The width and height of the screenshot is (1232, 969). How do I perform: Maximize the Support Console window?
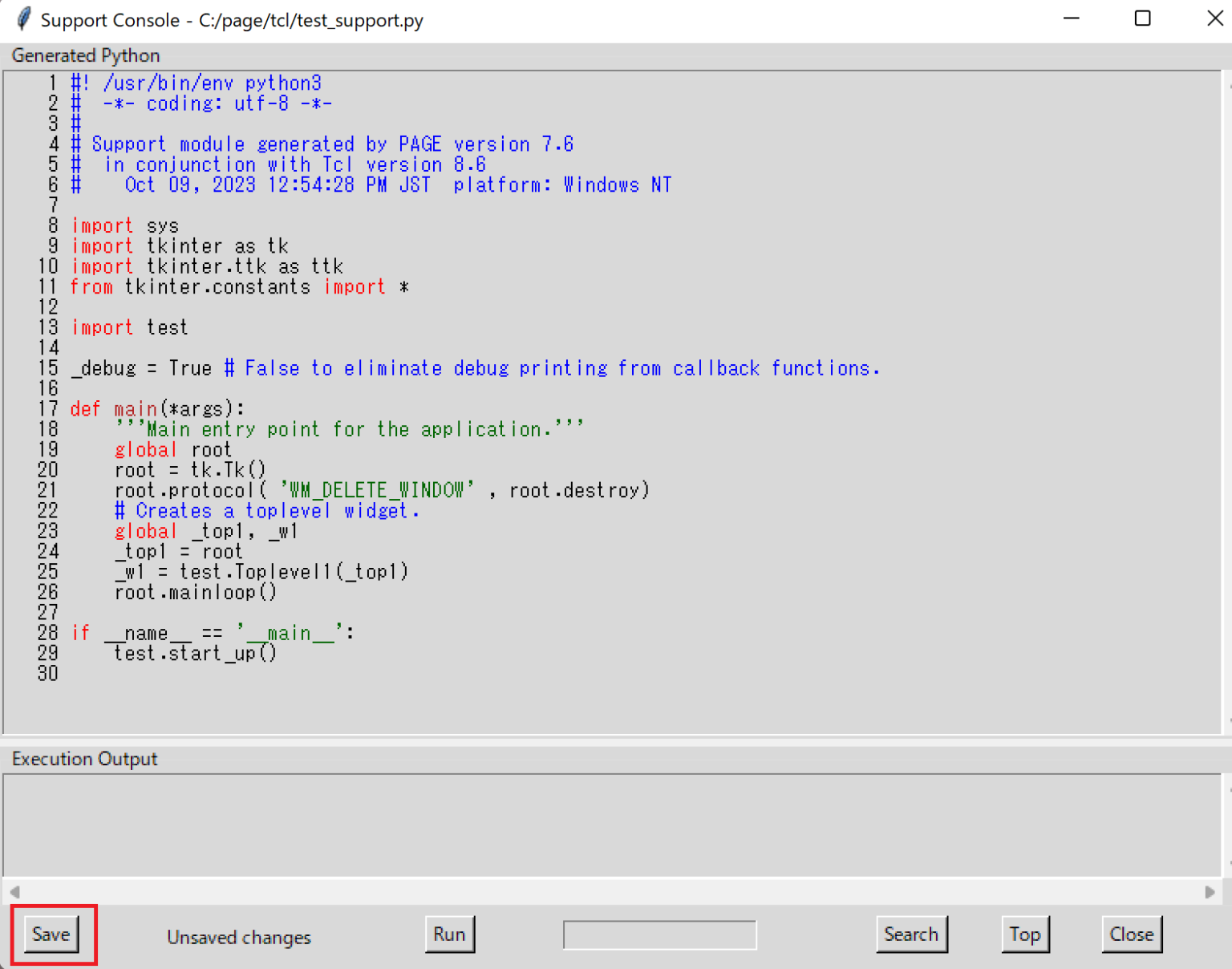pyautogui.click(x=1143, y=19)
